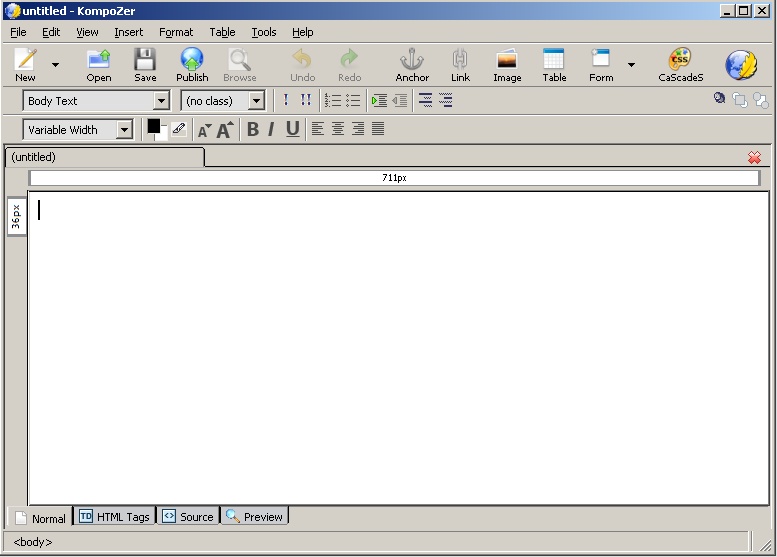
Task: Toggle bold formatting
Action: [x=252, y=129]
